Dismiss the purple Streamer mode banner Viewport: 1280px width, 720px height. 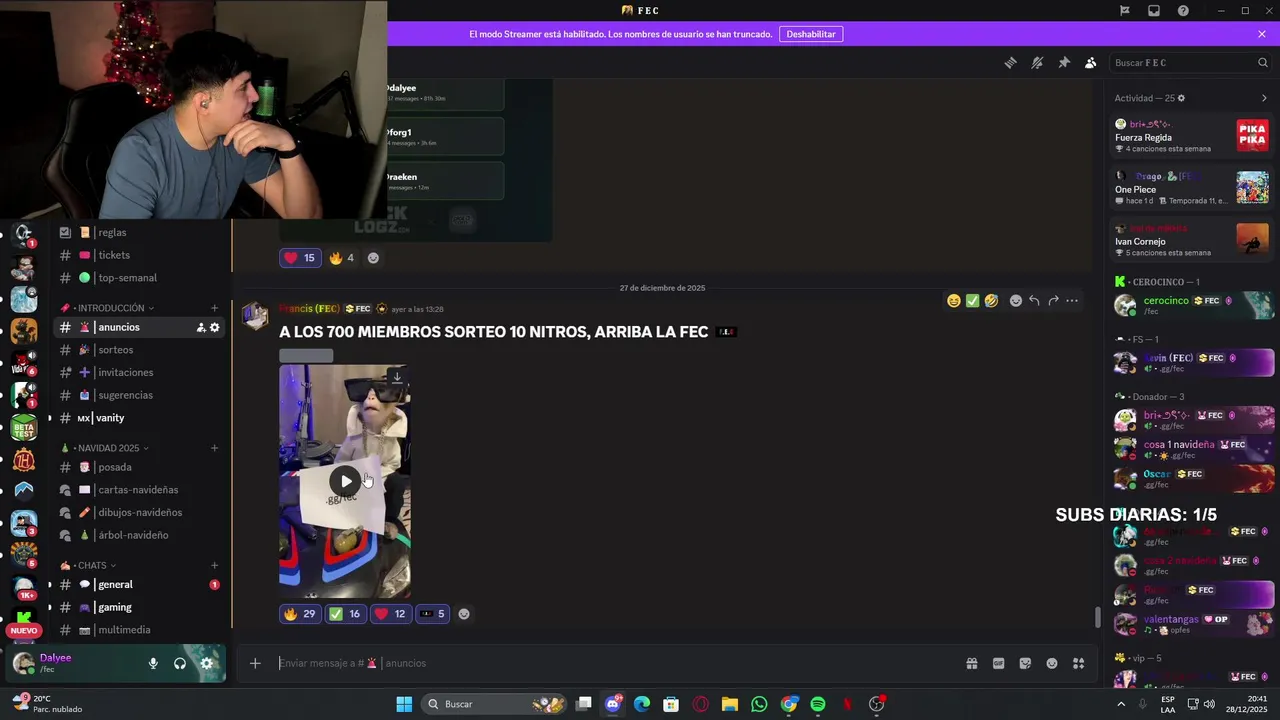(1262, 34)
